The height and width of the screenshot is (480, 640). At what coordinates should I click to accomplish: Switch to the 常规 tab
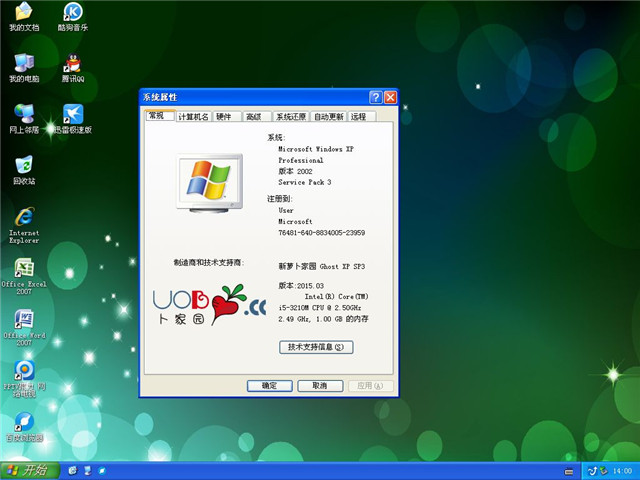click(160, 116)
